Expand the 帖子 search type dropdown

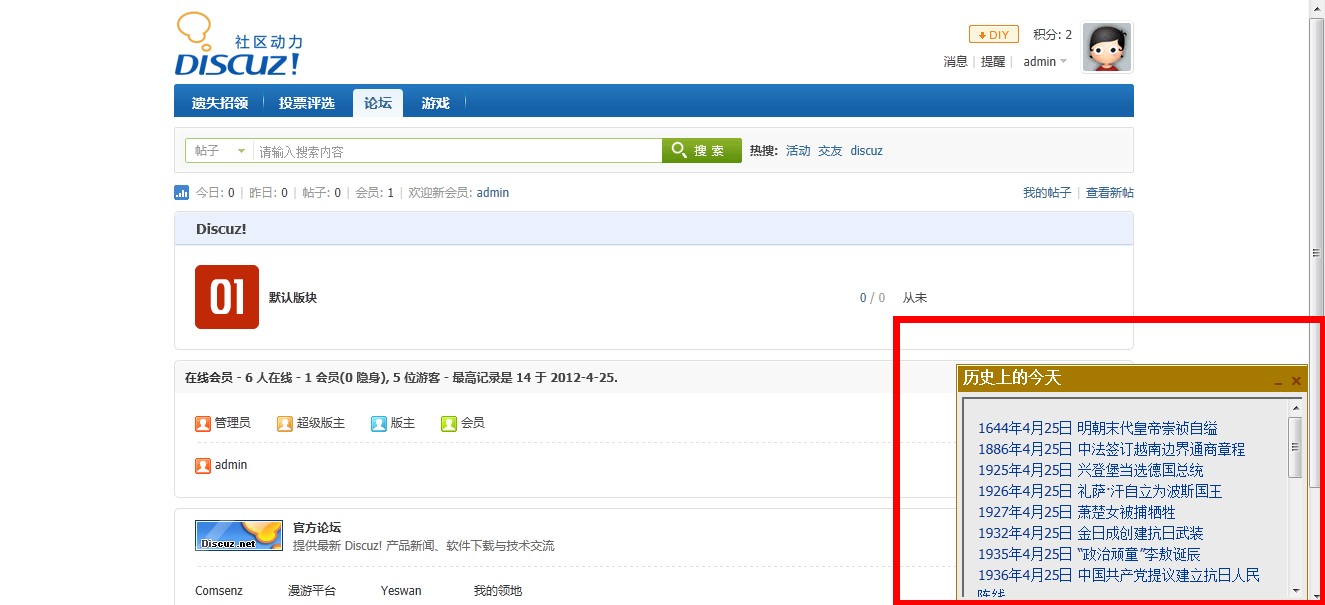click(220, 151)
